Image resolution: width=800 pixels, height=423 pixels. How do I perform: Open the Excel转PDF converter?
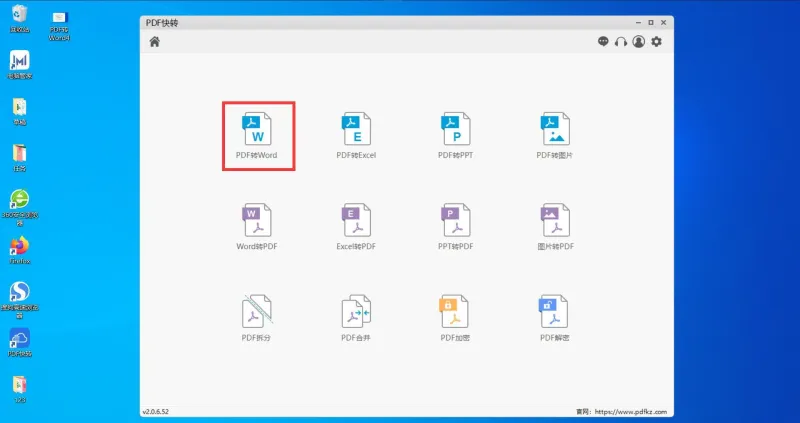(x=356, y=227)
